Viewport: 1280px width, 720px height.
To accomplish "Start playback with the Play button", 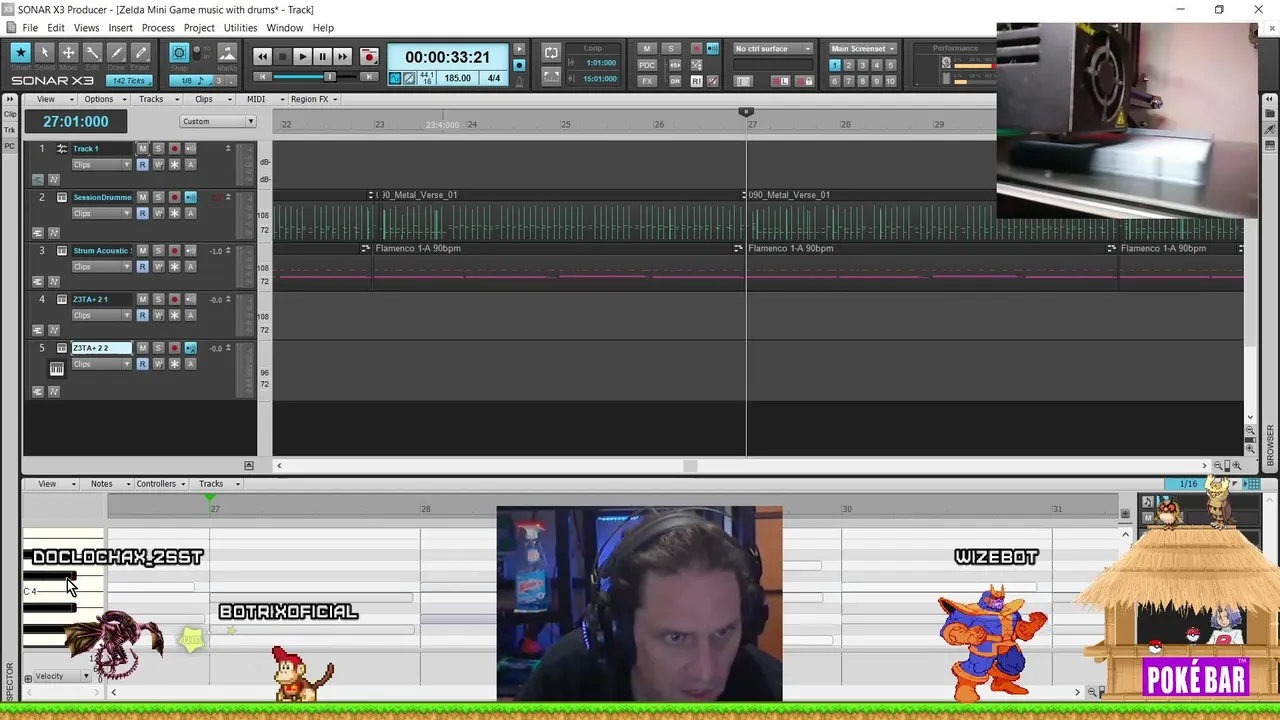I will point(302,57).
